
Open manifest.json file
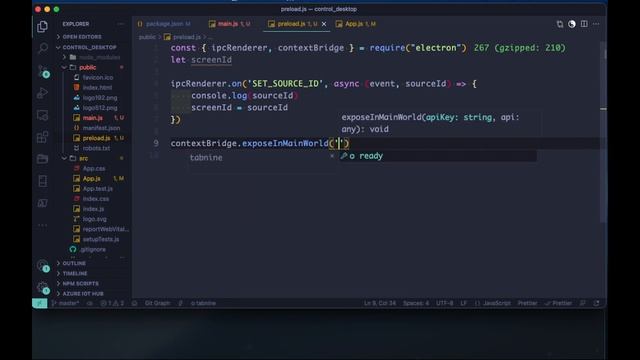pos(101,128)
